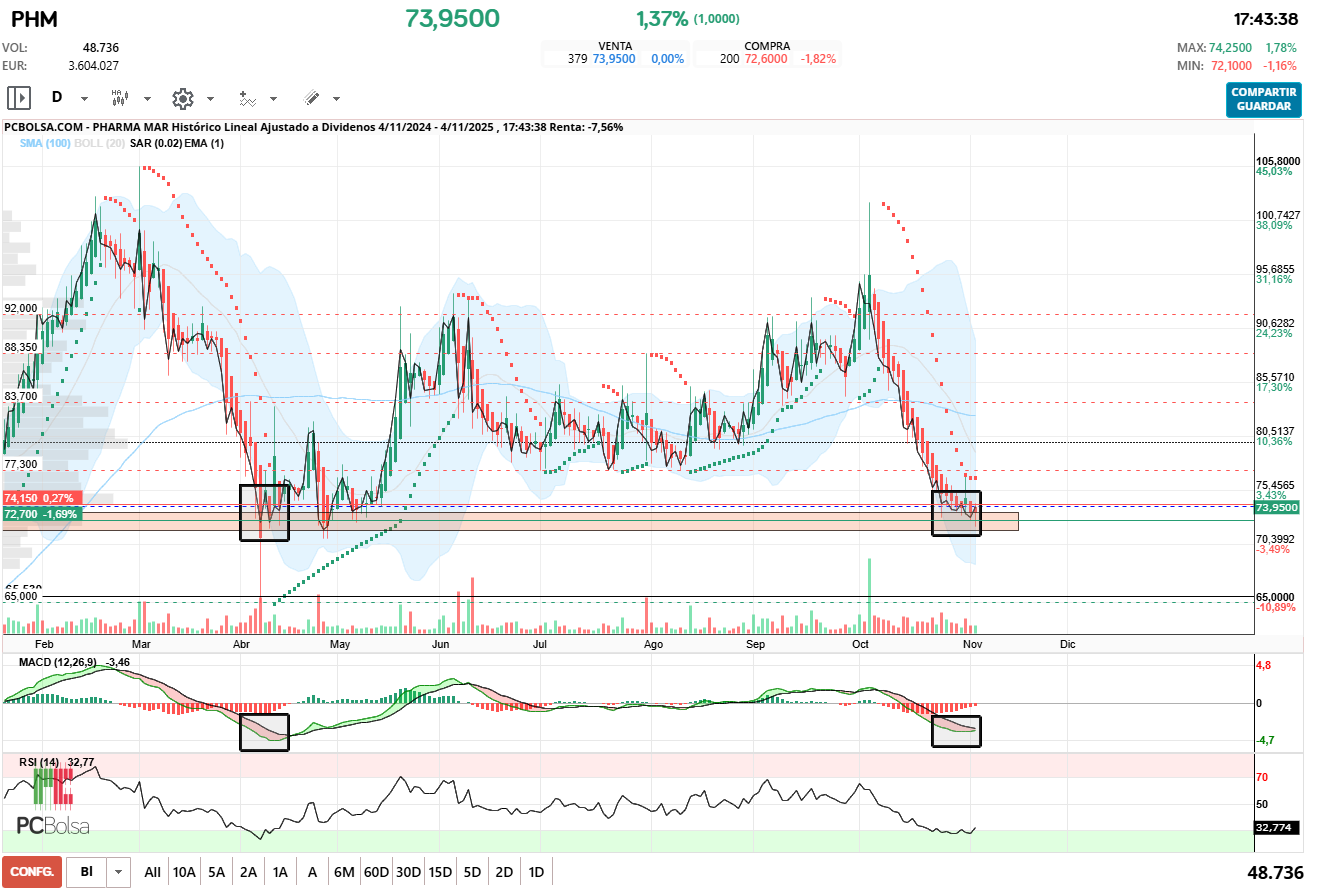Image resolution: width=1317 pixels, height=893 pixels.
Task: Click the add indicator icon
Action: coord(247,98)
